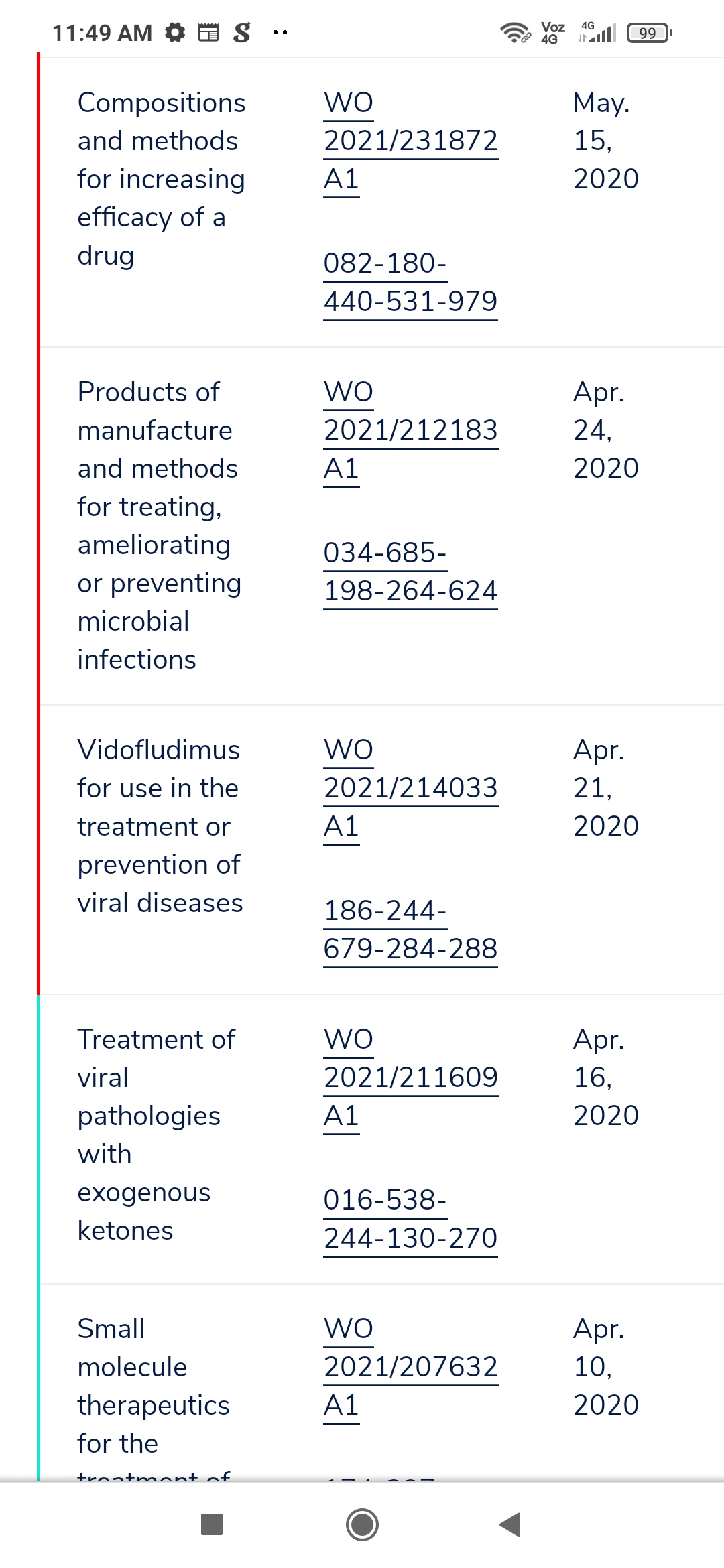Viewport: 724px width, 1568px height.
Task: Select the Vidofludimus viral diseases title
Action: coord(160,826)
